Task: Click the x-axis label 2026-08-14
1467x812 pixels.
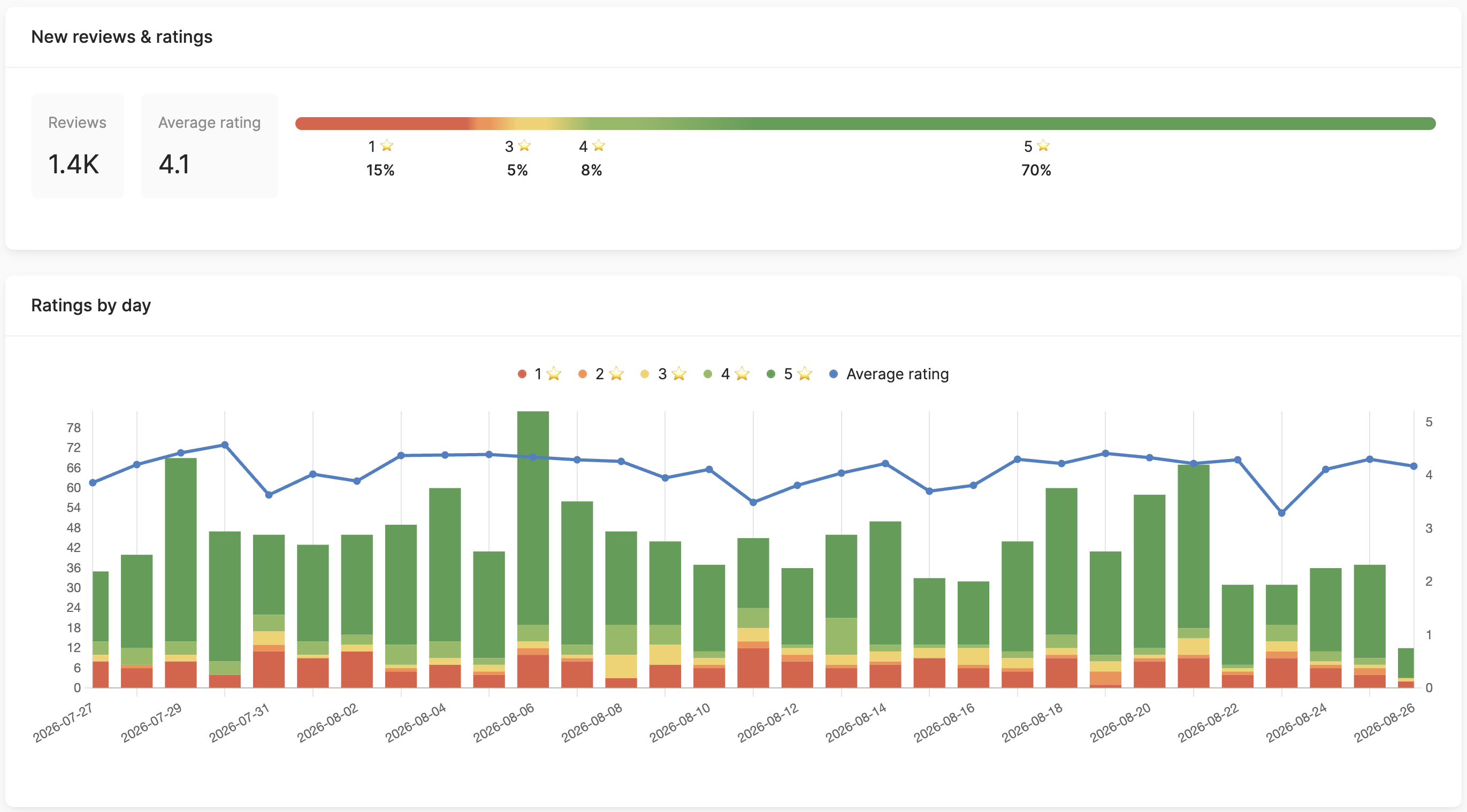Action: 855,723
